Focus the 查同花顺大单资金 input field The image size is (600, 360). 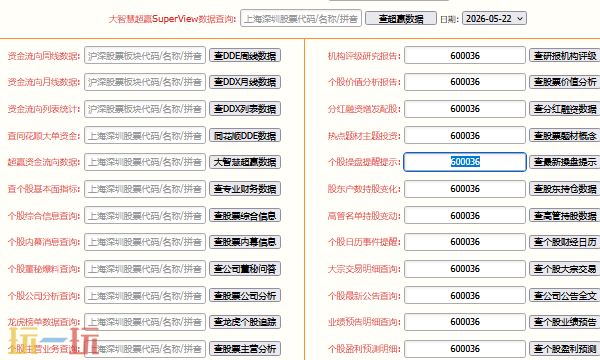(145, 136)
